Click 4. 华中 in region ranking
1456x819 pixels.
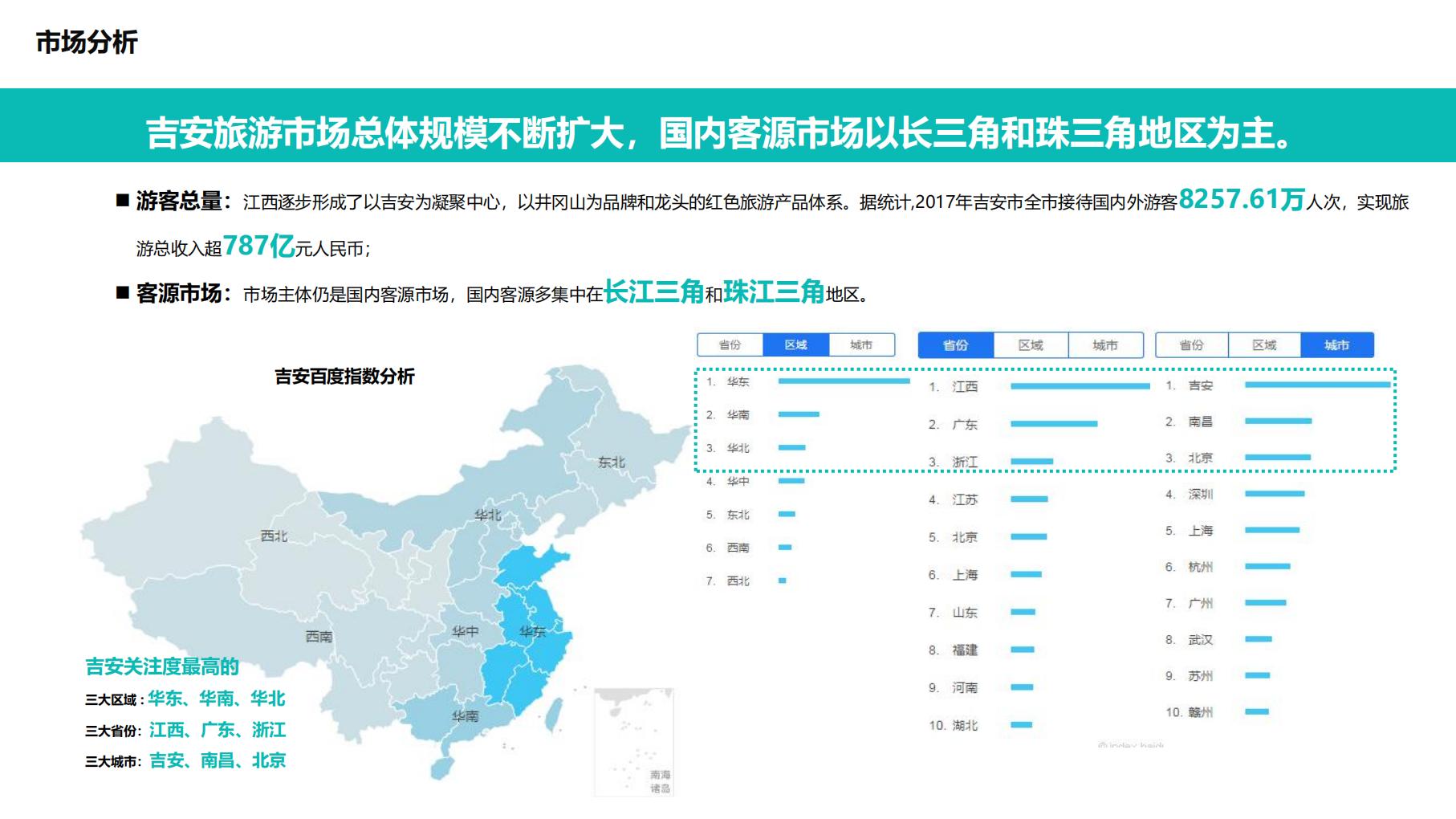(728, 481)
